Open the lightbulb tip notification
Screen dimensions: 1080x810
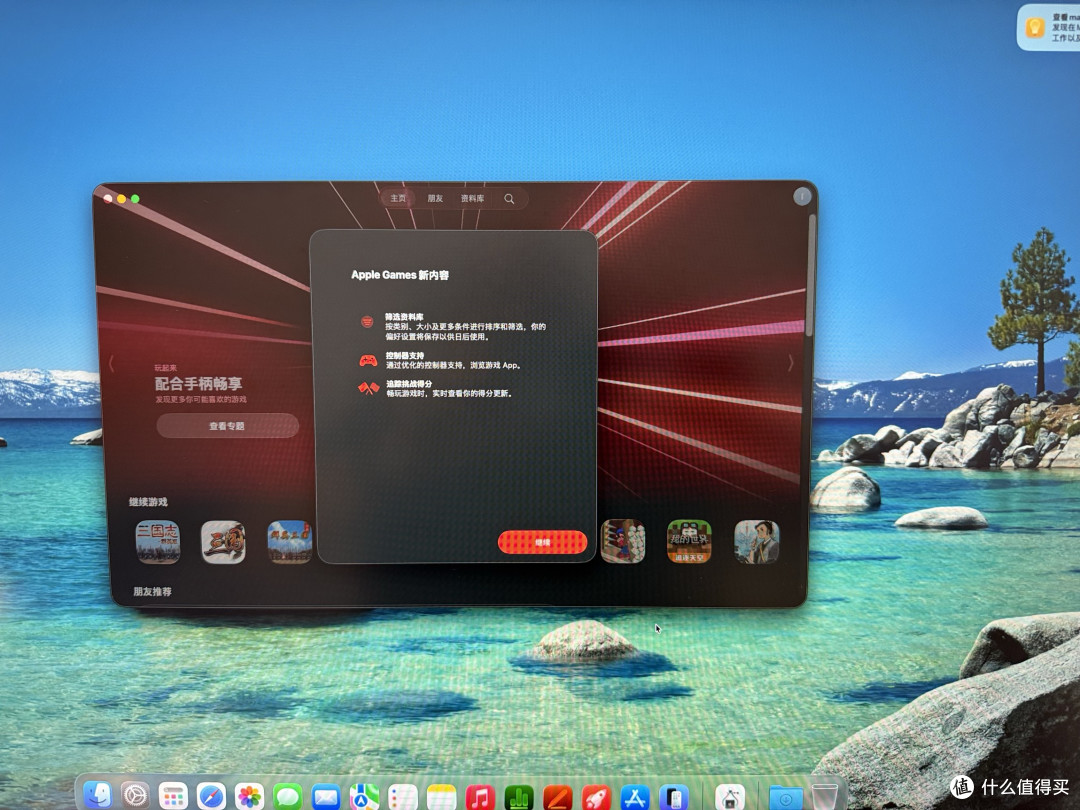[x=1048, y=28]
